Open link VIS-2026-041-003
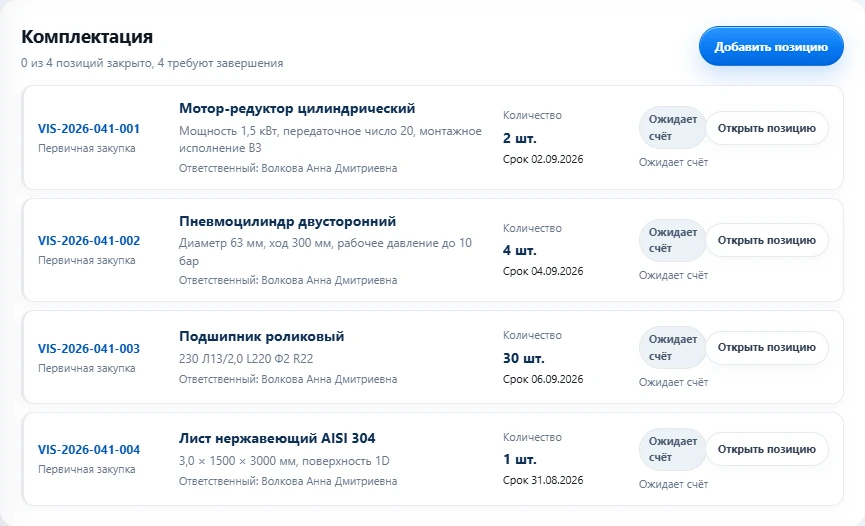The height and width of the screenshot is (526, 865). click(89, 349)
